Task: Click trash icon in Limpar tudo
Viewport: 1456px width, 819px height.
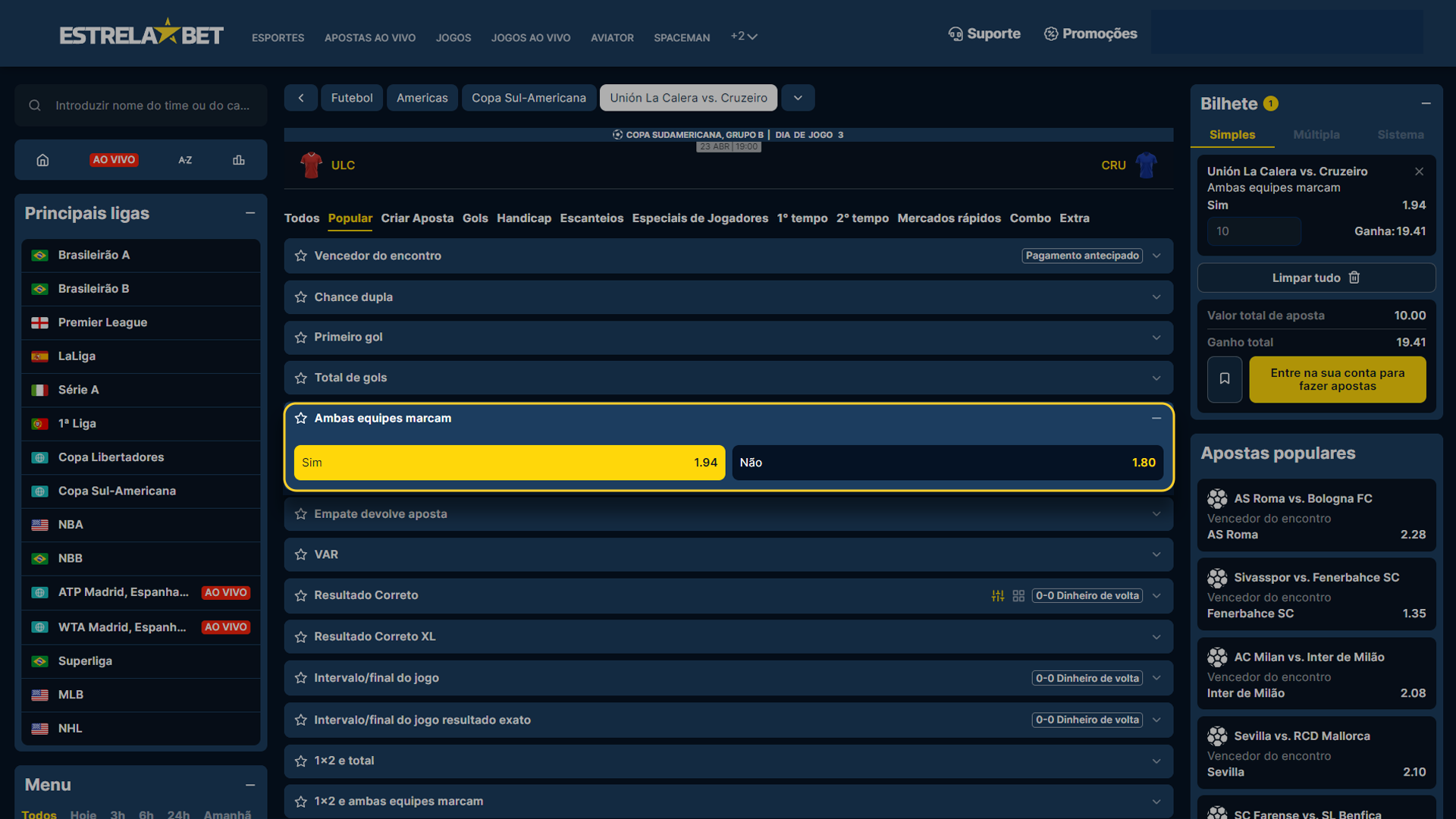Action: [x=1354, y=278]
